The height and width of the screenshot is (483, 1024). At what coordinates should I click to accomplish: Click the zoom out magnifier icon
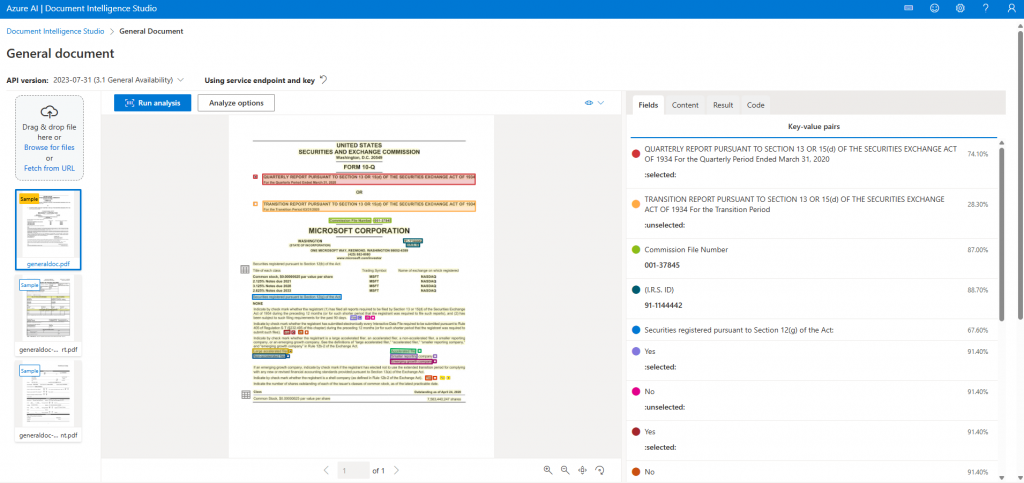(565, 470)
